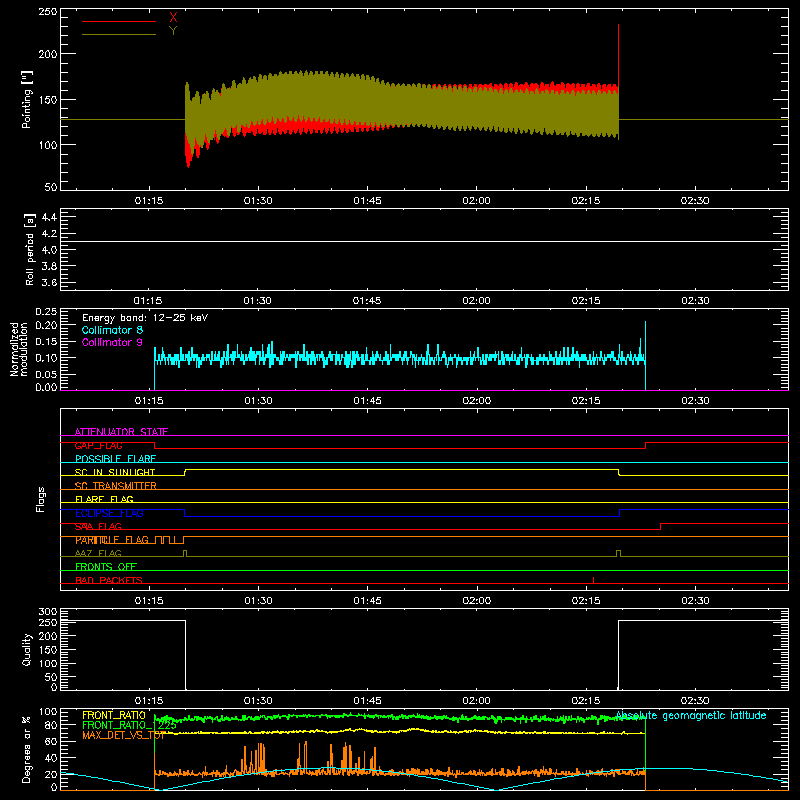
Task: Select the ECLIPSE_FLAG label
Action: (x=109, y=513)
